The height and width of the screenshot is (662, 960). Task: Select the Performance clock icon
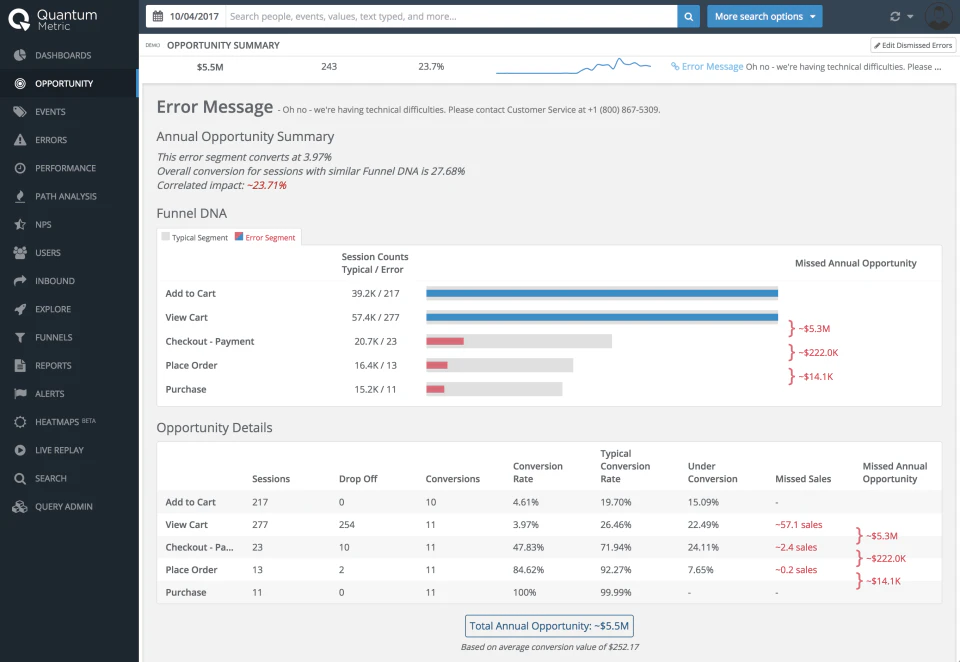coord(20,168)
